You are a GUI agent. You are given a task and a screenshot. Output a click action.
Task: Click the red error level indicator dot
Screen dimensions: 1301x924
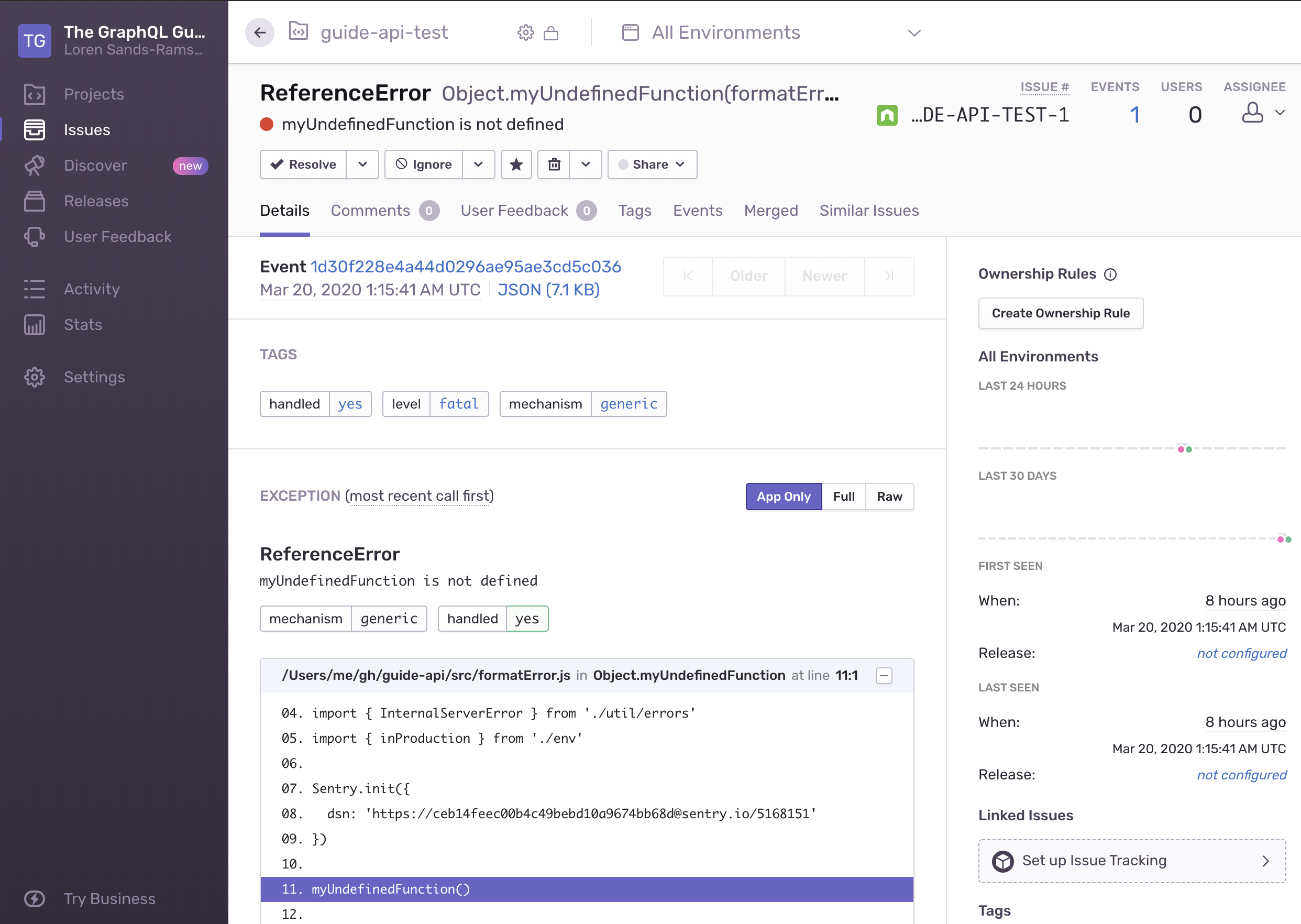(x=266, y=124)
